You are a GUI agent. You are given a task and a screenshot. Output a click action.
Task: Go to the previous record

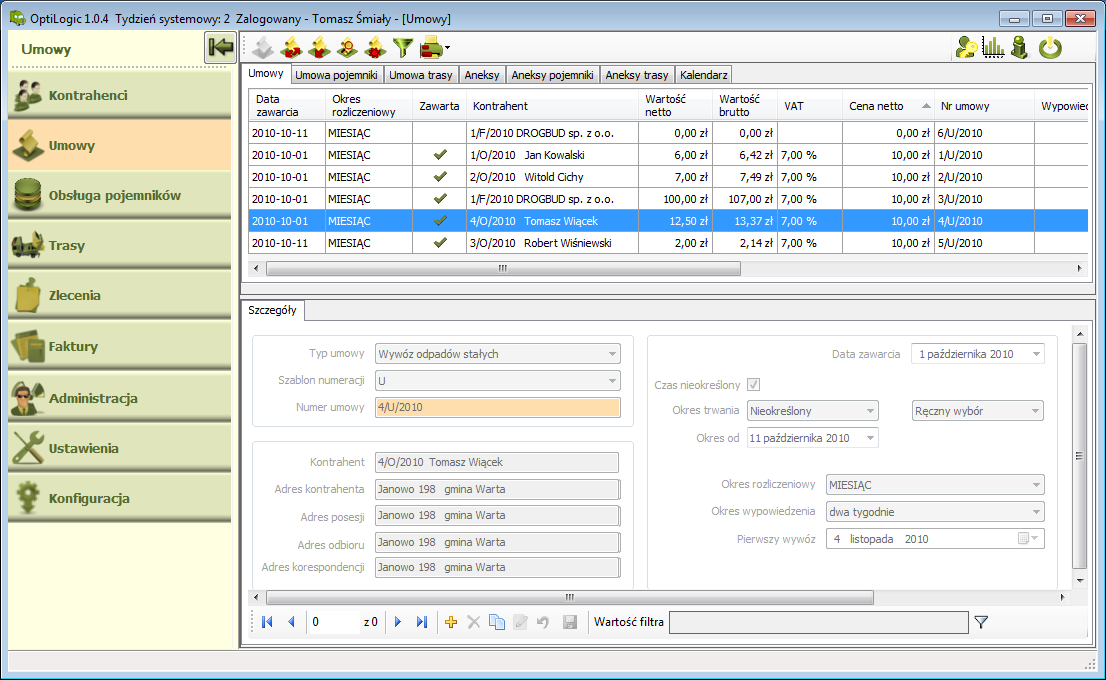291,621
